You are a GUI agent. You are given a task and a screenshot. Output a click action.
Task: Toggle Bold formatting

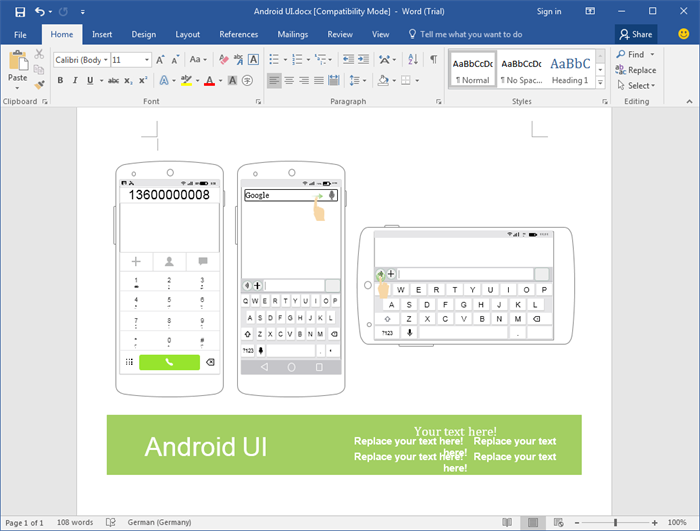60,81
